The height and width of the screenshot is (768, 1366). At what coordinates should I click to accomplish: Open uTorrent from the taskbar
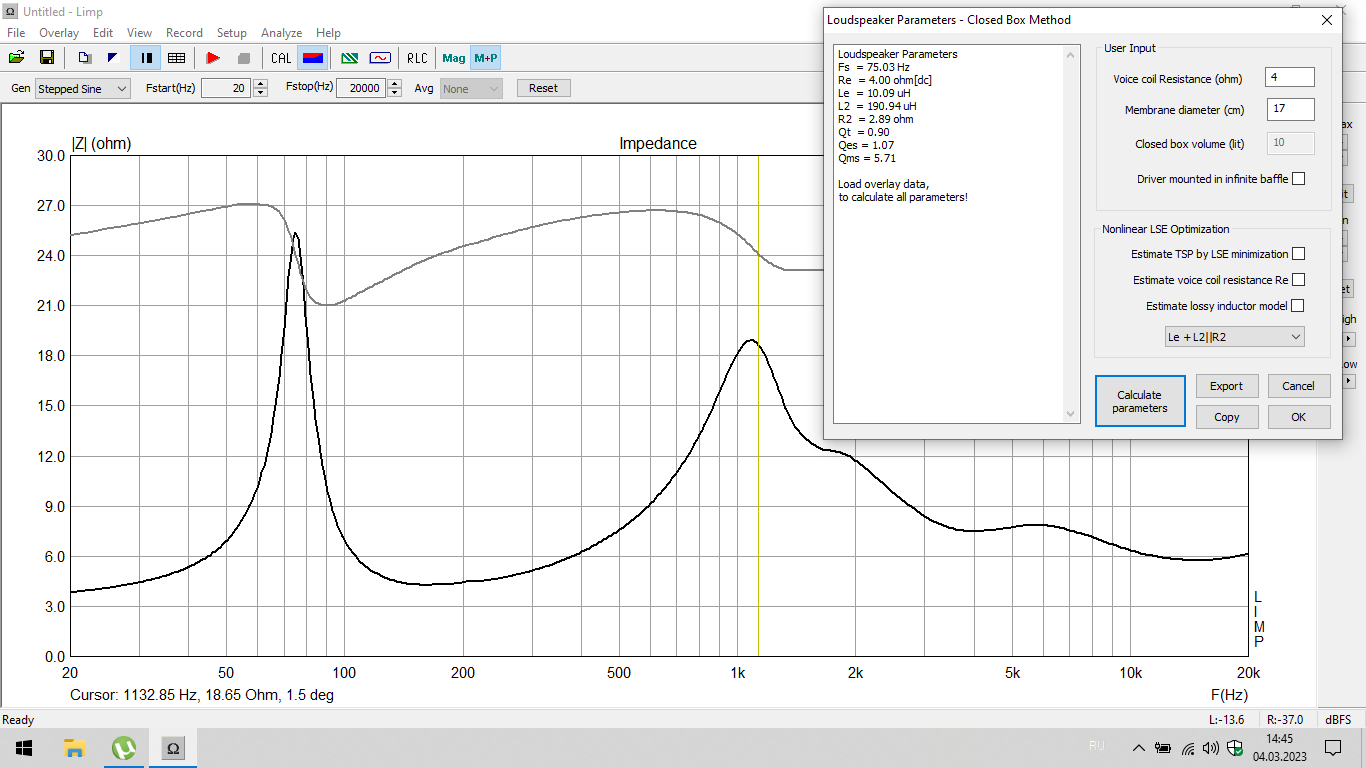pos(123,748)
